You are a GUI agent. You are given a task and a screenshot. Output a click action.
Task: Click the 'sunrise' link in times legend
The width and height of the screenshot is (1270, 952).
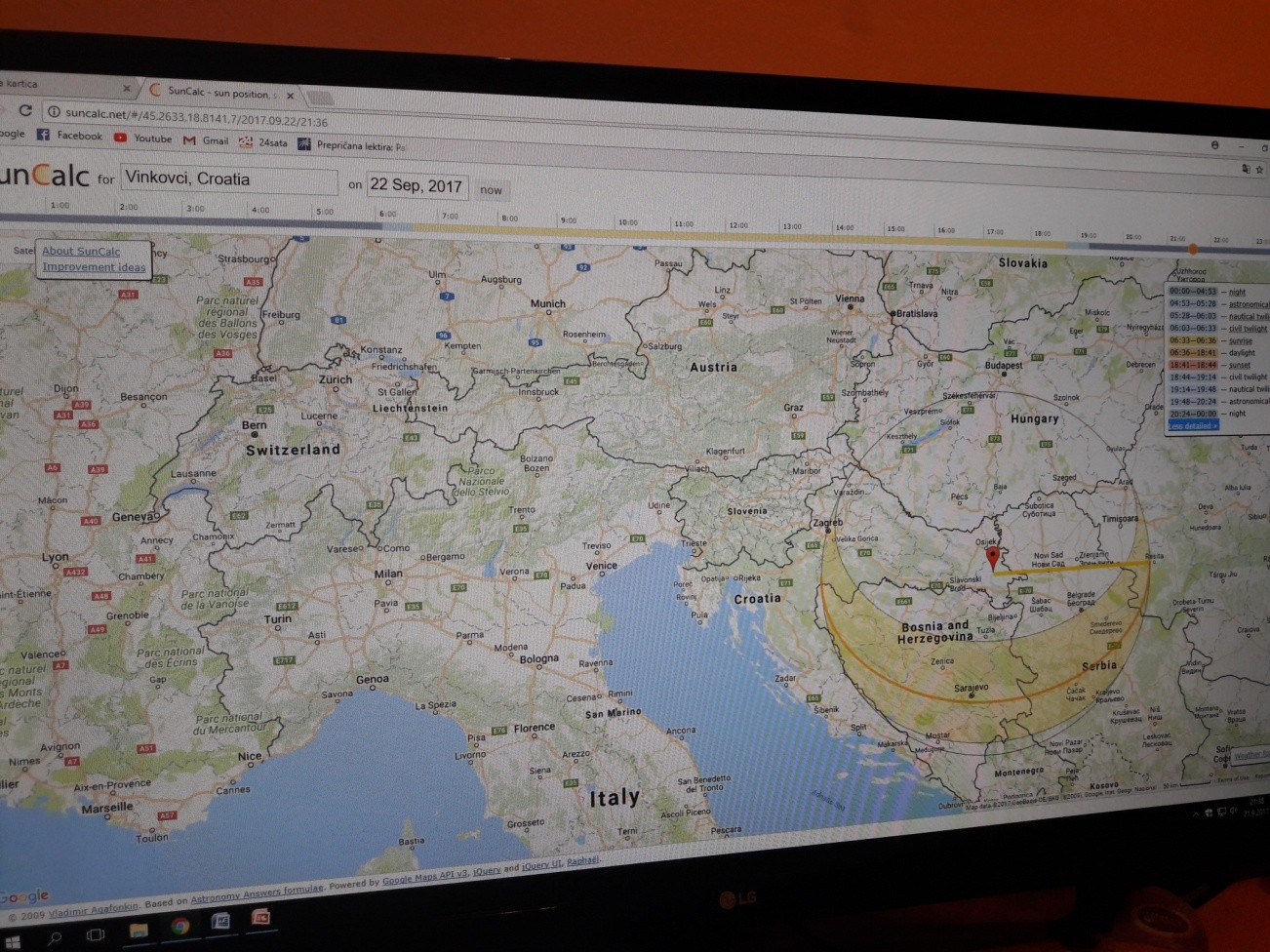pos(1240,340)
